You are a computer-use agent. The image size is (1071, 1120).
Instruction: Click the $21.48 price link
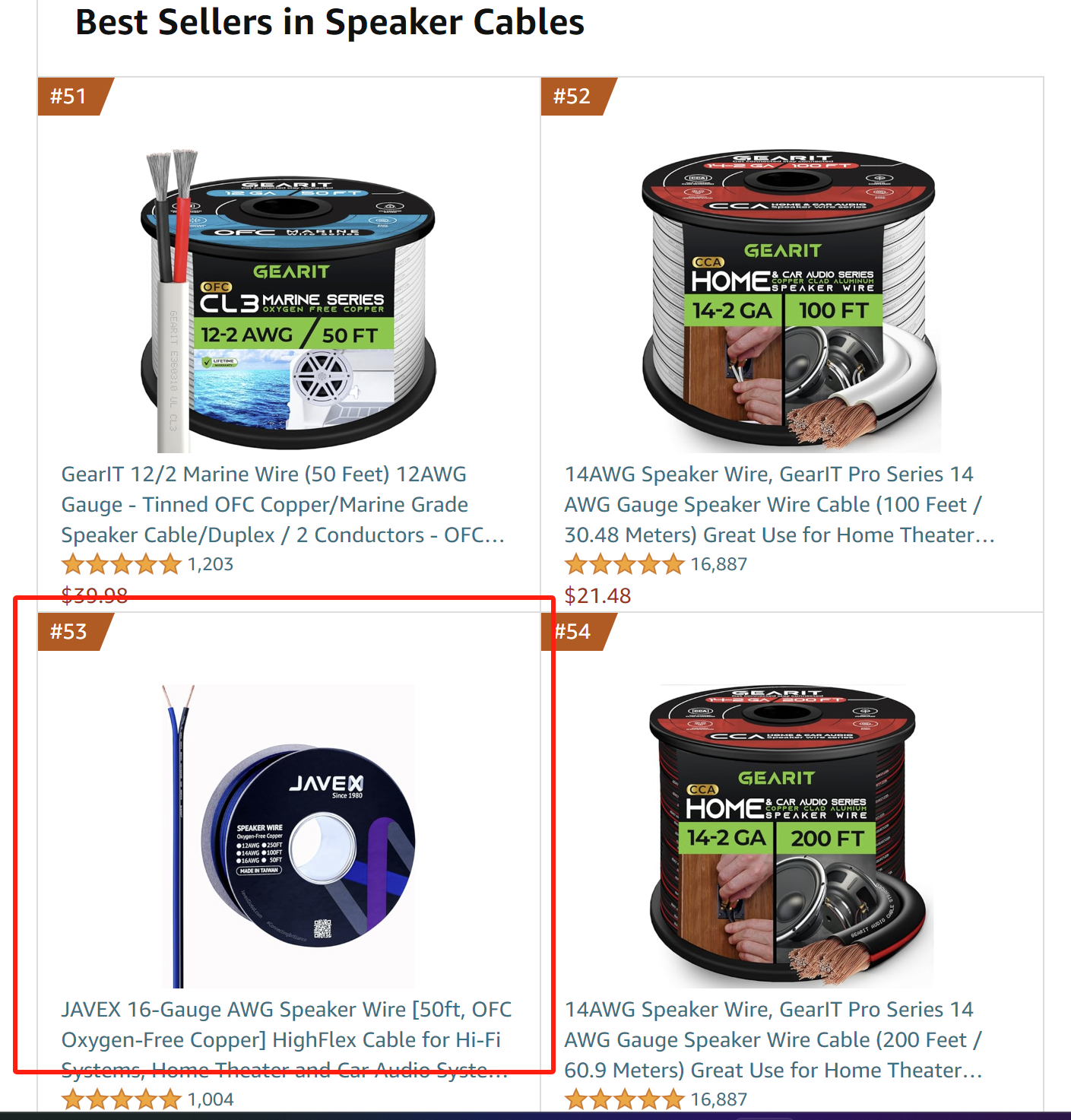tap(597, 596)
